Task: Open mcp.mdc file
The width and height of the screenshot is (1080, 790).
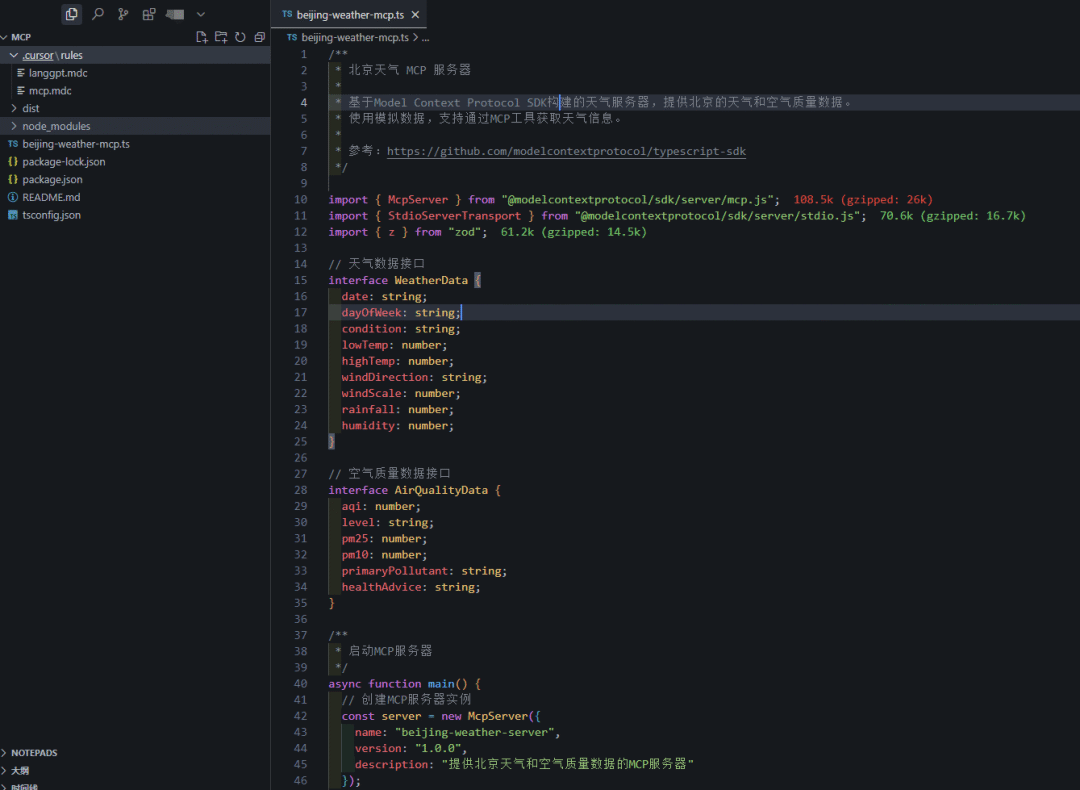Action: 50,91
